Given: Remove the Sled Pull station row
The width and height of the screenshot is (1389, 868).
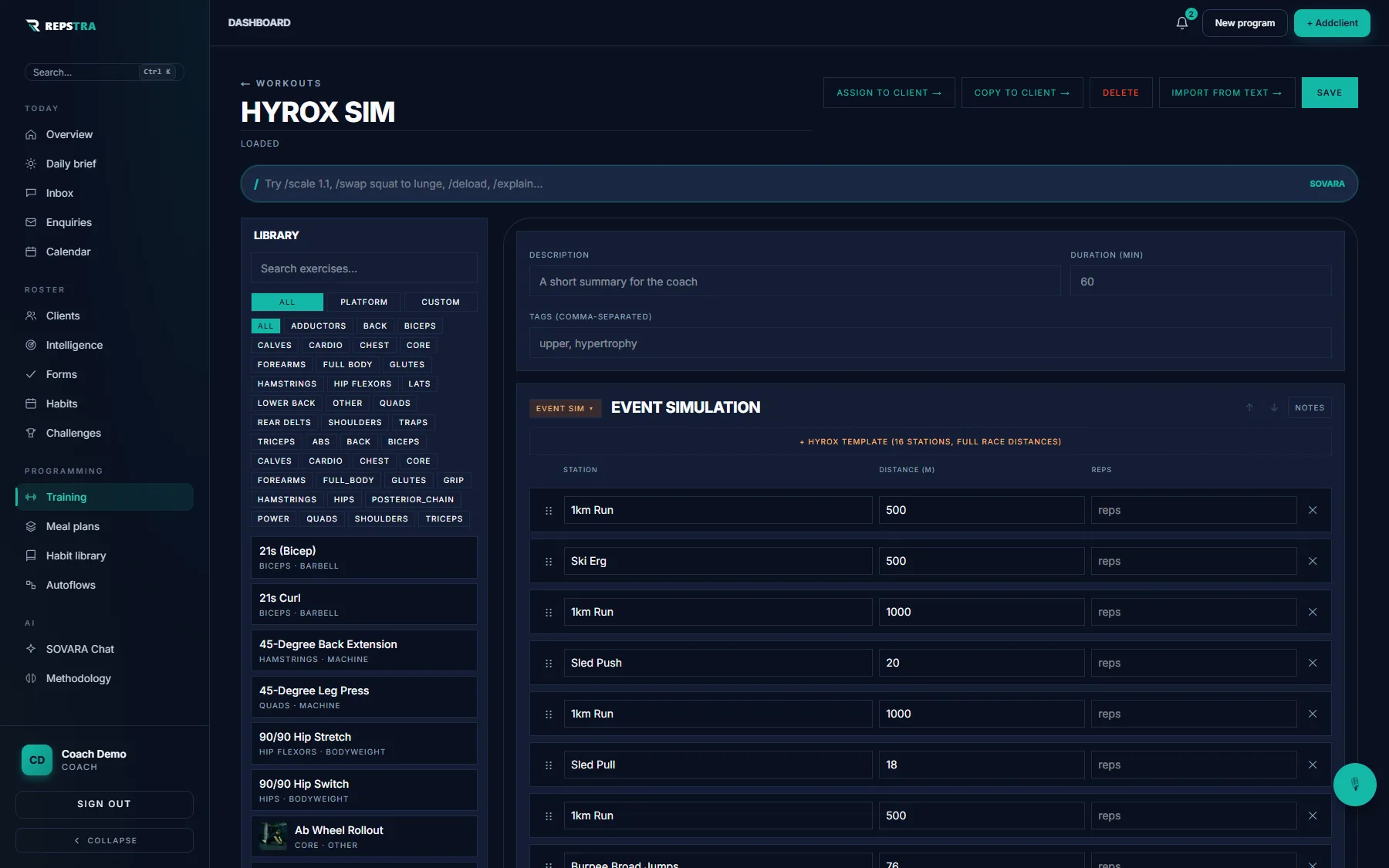Looking at the screenshot, I should [x=1313, y=765].
